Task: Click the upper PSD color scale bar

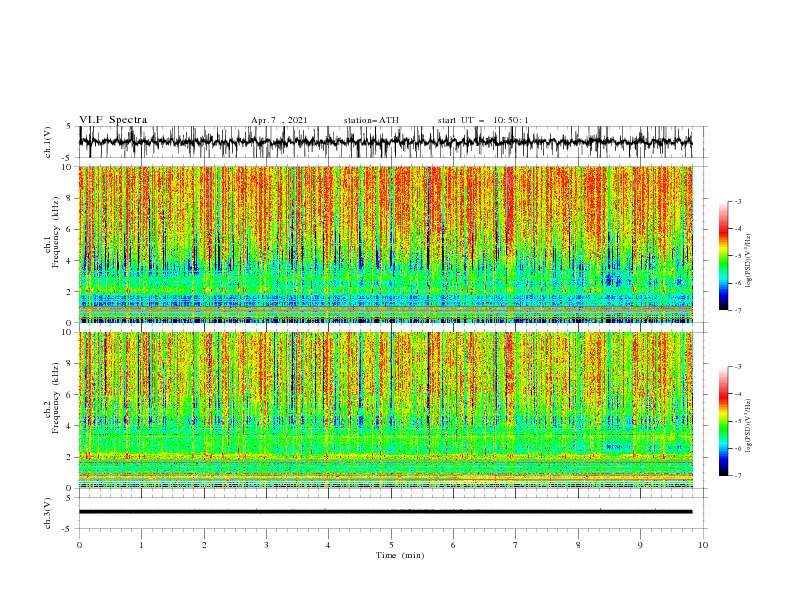Action: [x=723, y=256]
